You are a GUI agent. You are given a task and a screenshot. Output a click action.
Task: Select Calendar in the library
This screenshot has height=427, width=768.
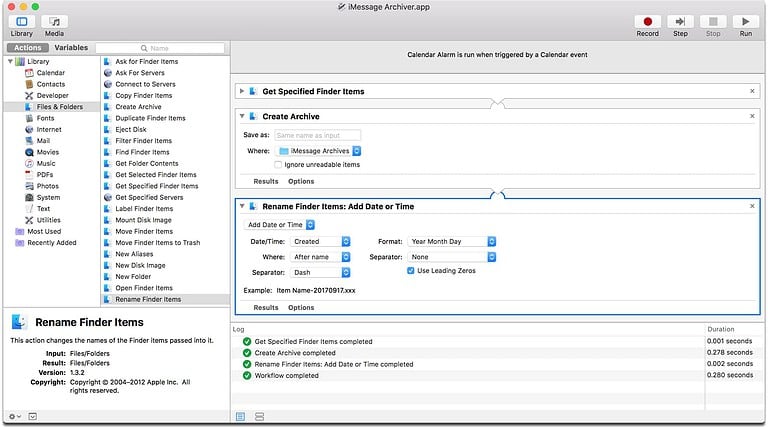50,72
